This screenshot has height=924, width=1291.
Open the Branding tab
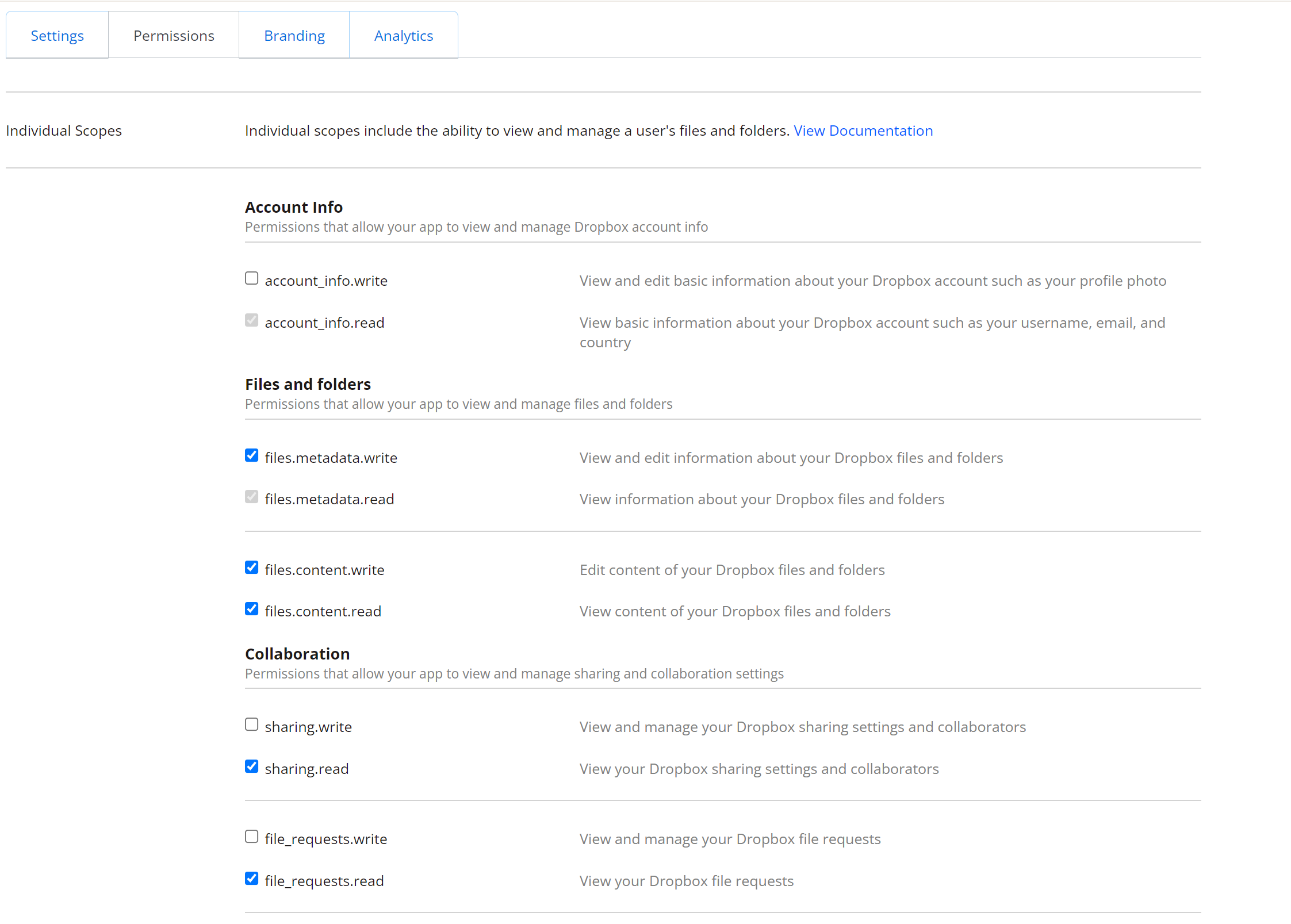pyautogui.click(x=294, y=36)
